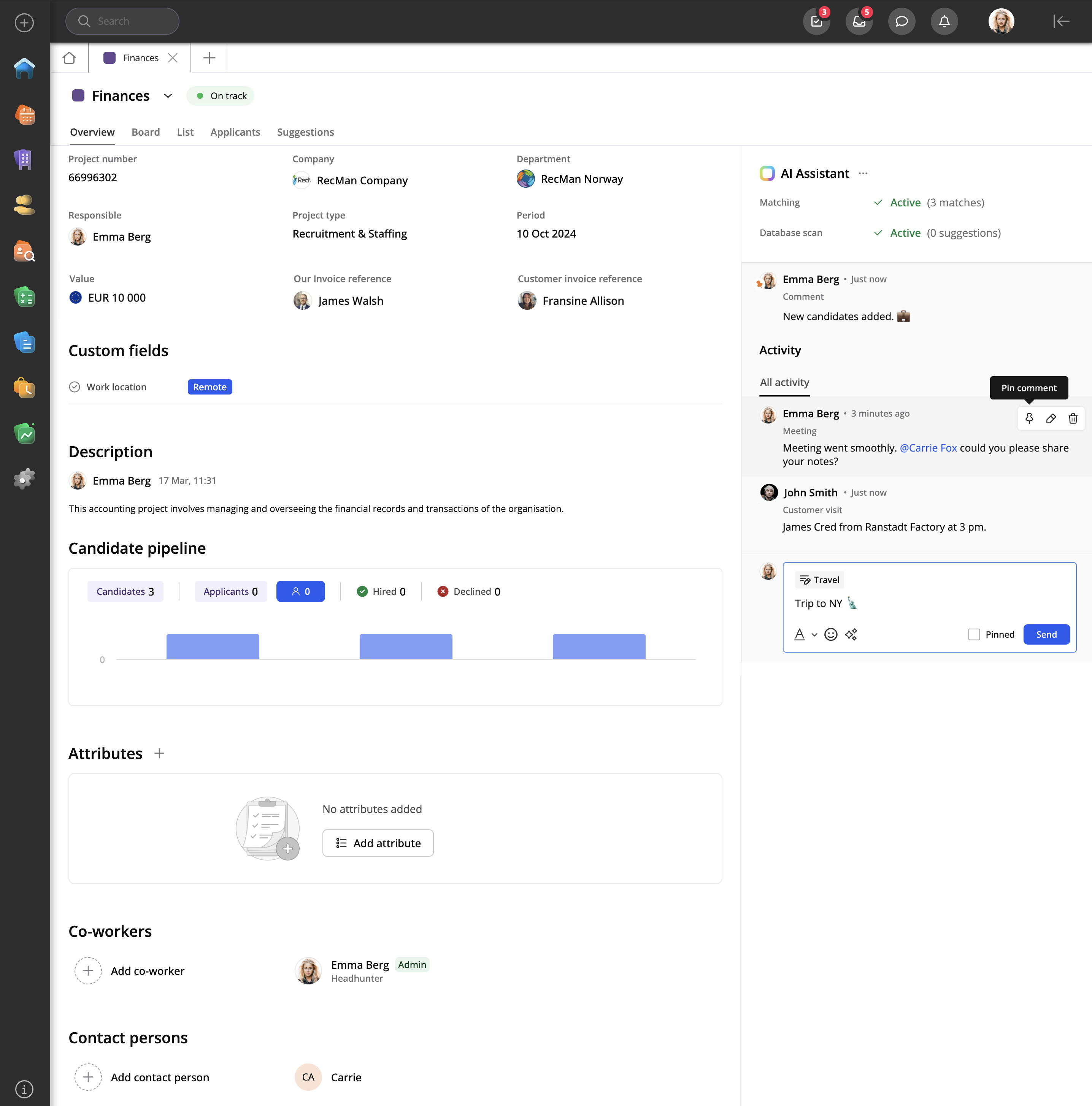Click the Candidates 3 pipeline chip

(125, 591)
